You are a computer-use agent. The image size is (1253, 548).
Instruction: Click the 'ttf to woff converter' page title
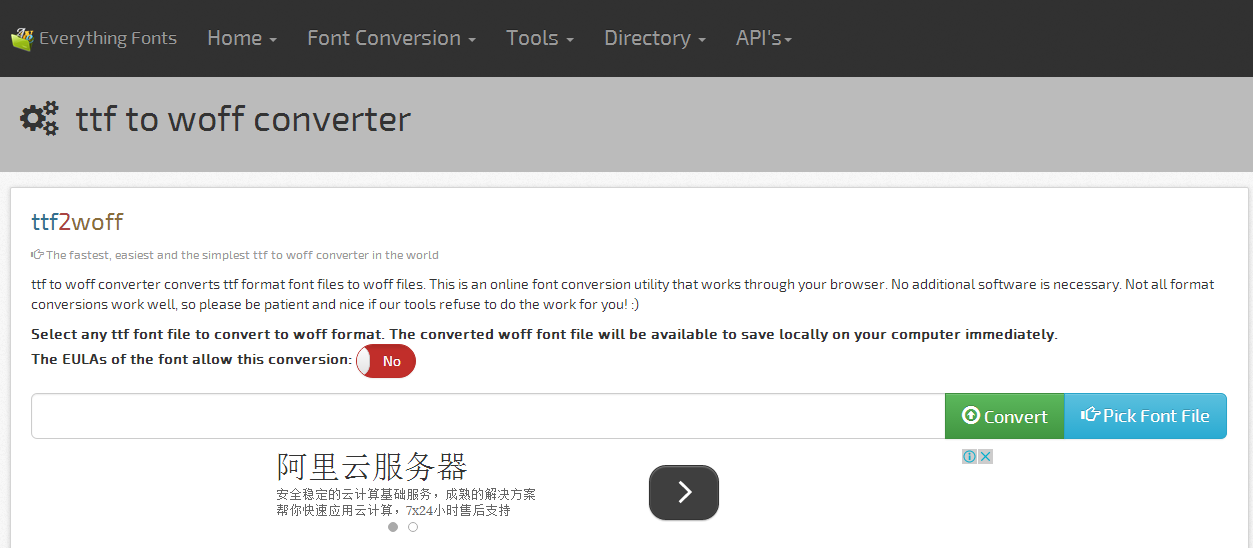[243, 119]
